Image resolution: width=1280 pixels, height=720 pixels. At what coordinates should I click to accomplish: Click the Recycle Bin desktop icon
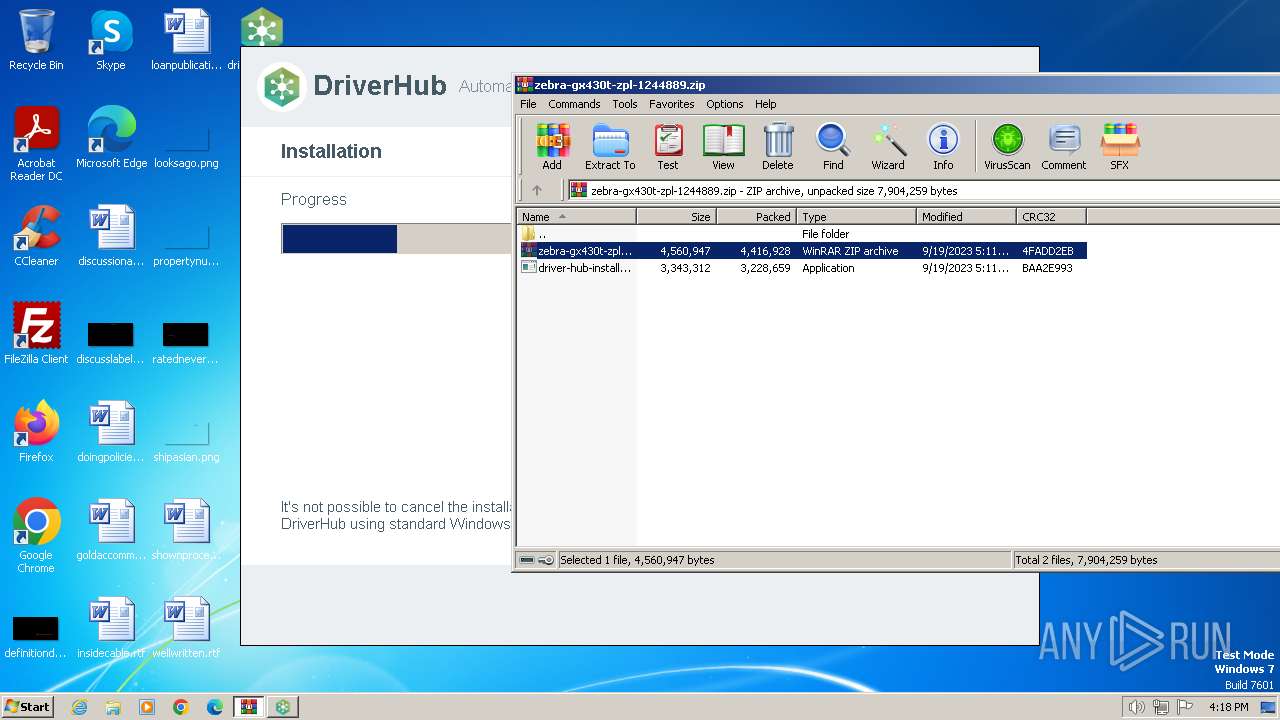[x=36, y=40]
